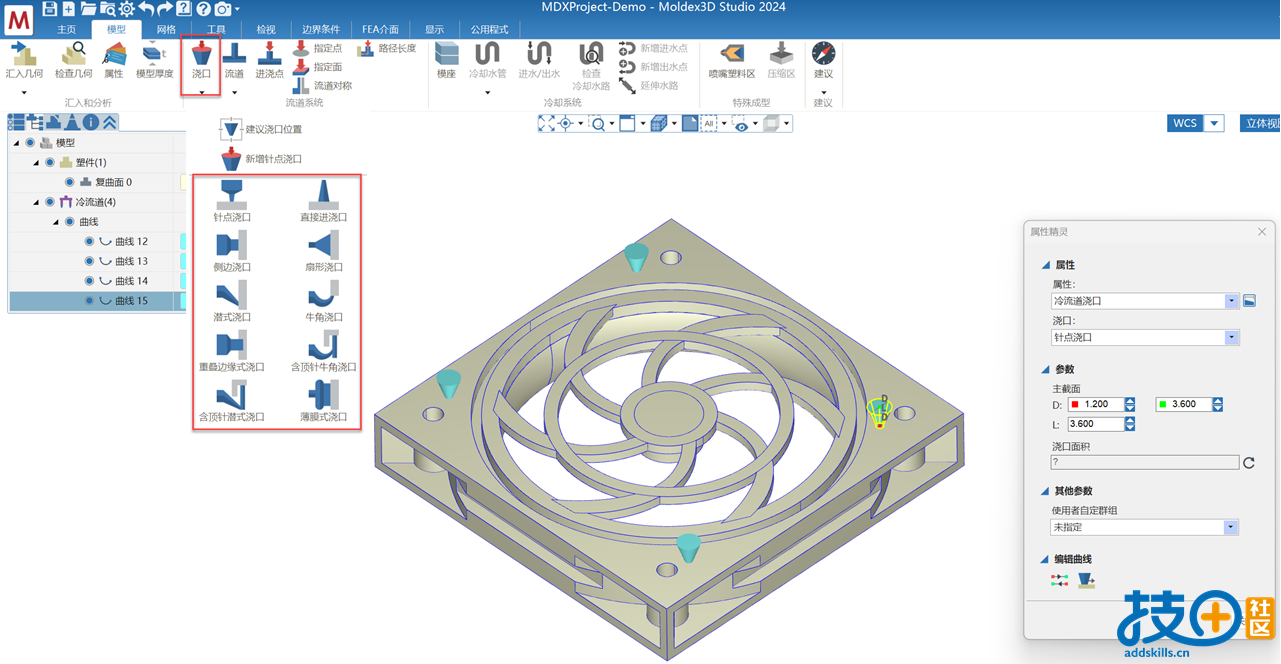1281x664 pixels.
Task: Select 直接进浇口 direct gate type
Action: click(323, 201)
